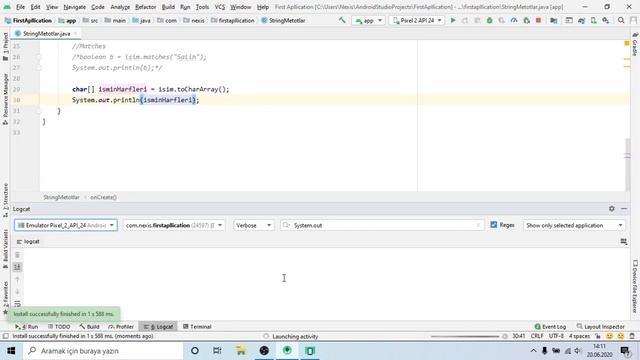The image size is (640, 360).
Task: Click onCreate() in the editor breadcrumb
Action: (x=103, y=197)
